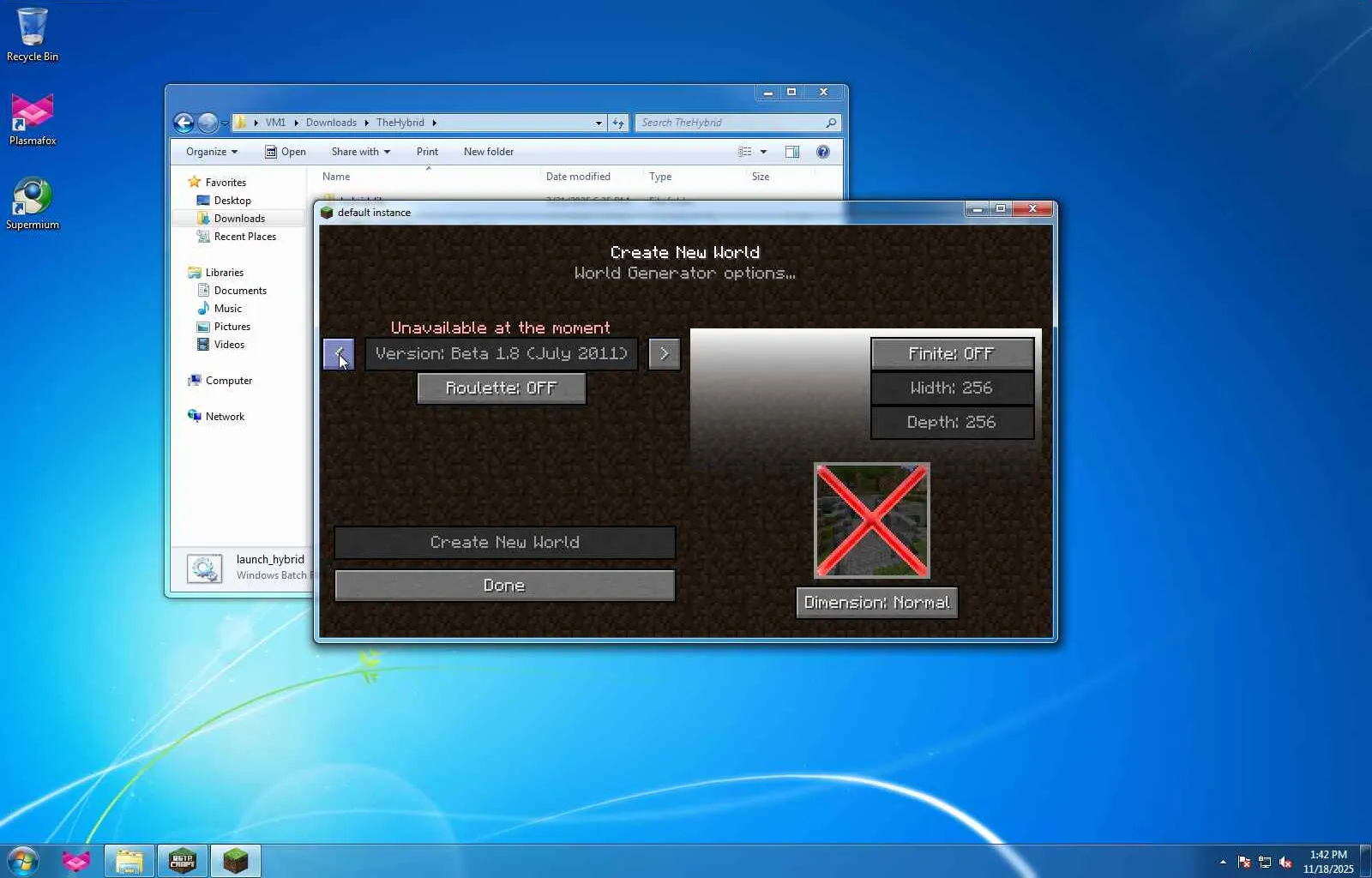Click the search magnifier in Explorer
The height and width of the screenshot is (878, 1372).
point(831,123)
